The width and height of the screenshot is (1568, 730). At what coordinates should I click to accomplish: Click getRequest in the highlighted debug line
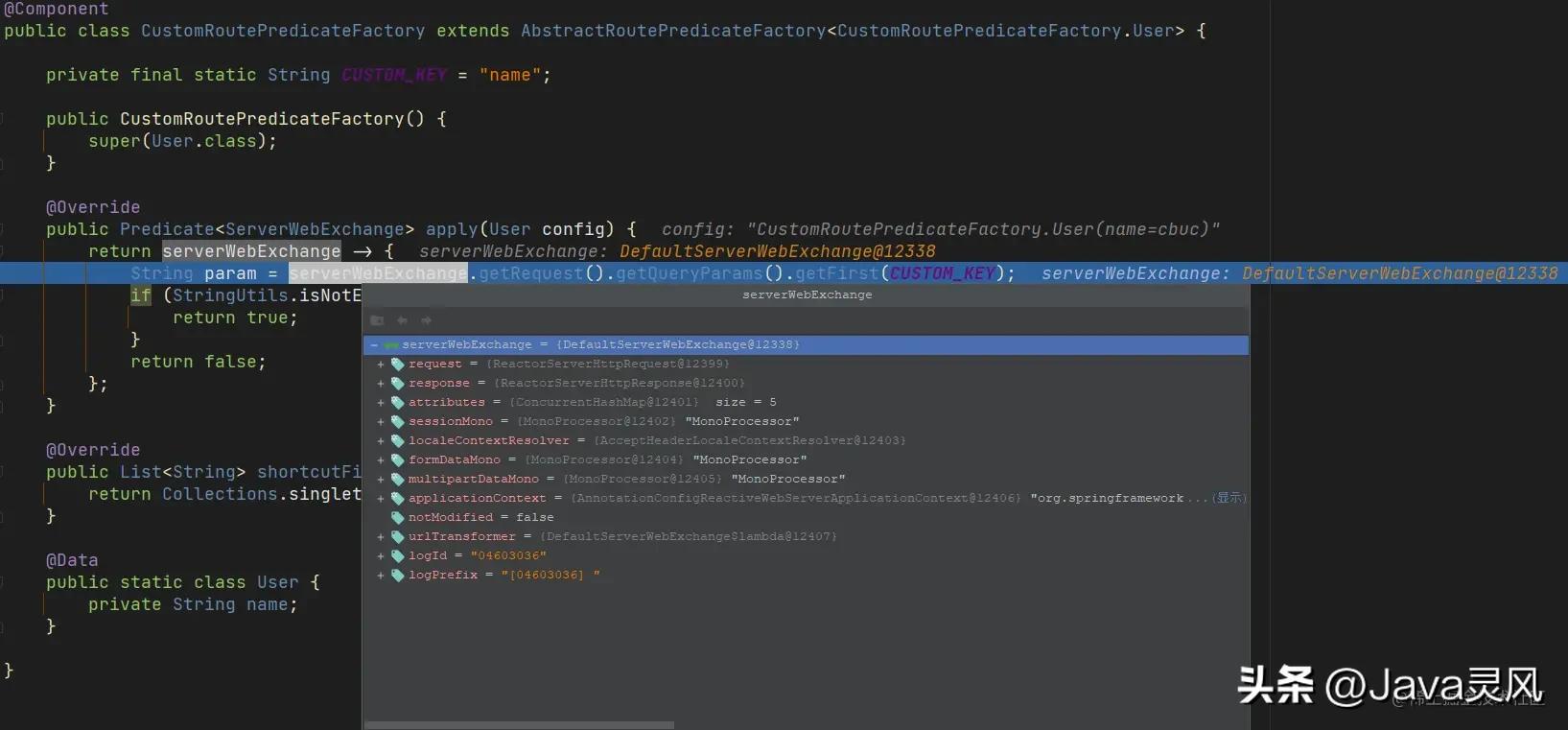click(531, 273)
